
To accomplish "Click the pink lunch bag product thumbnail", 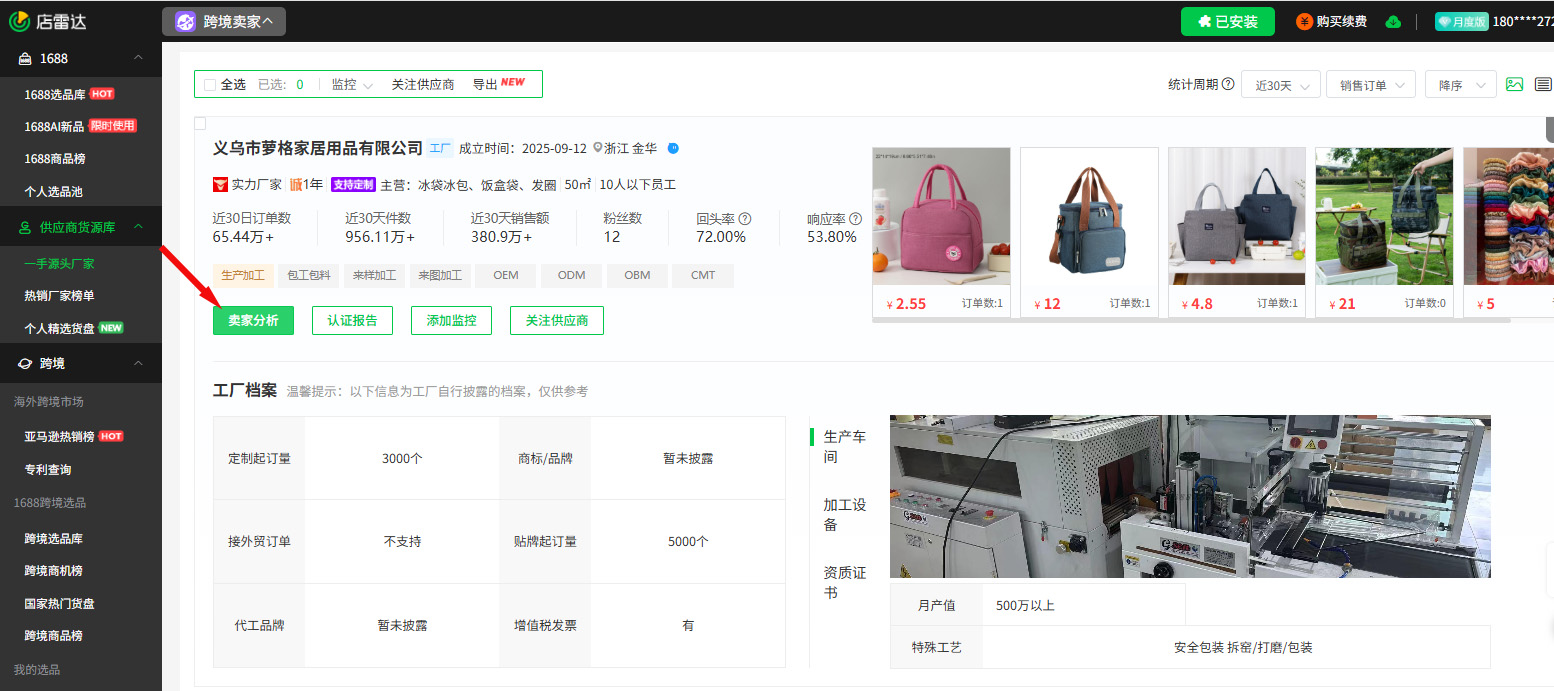I will [x=940, y=215].
